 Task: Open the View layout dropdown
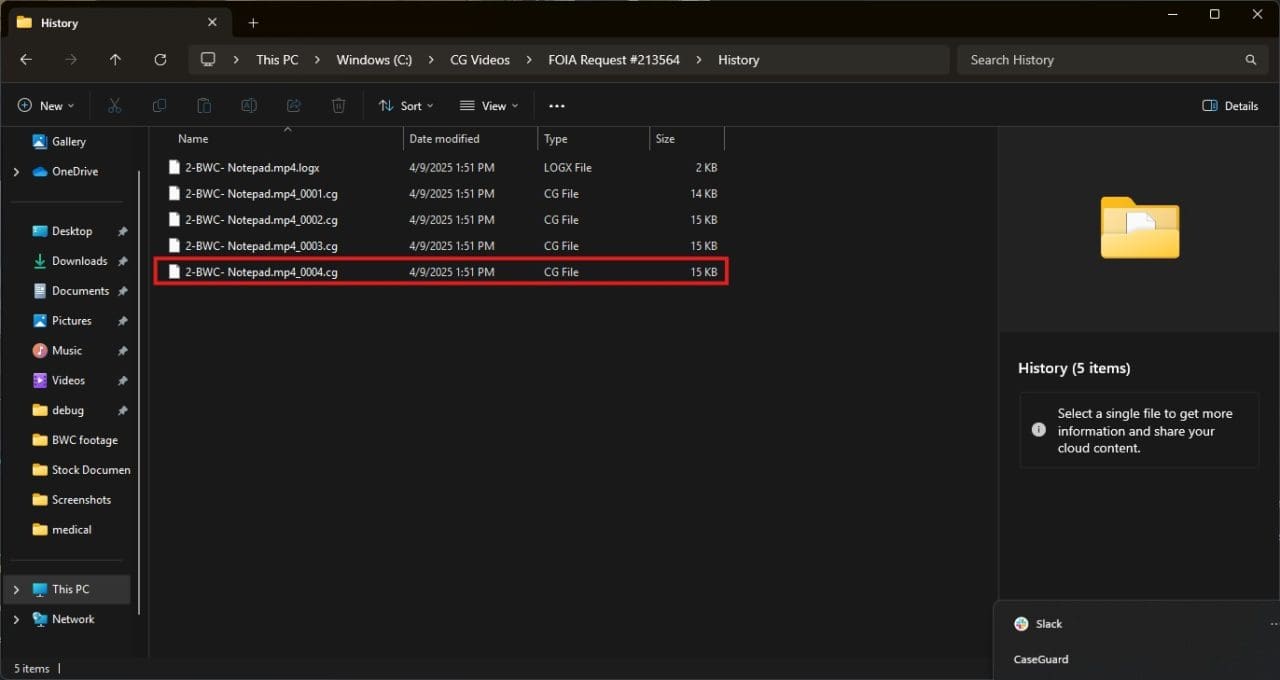(x=489, y=106)
